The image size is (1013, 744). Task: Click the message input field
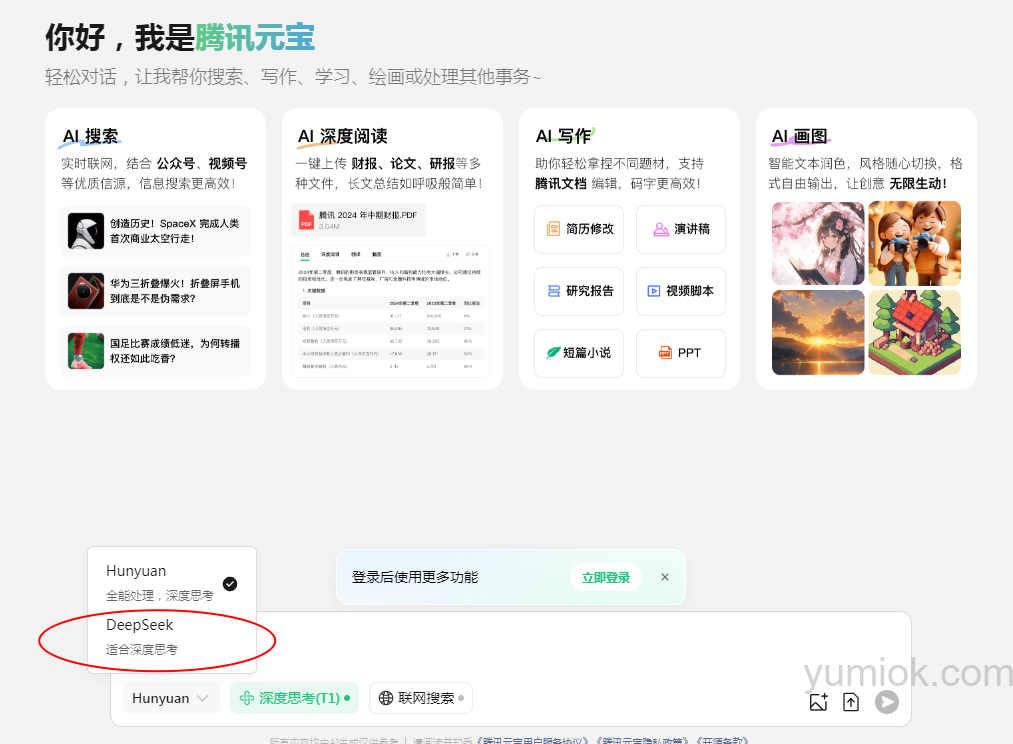pyautogui.click(x=510, y=646)
